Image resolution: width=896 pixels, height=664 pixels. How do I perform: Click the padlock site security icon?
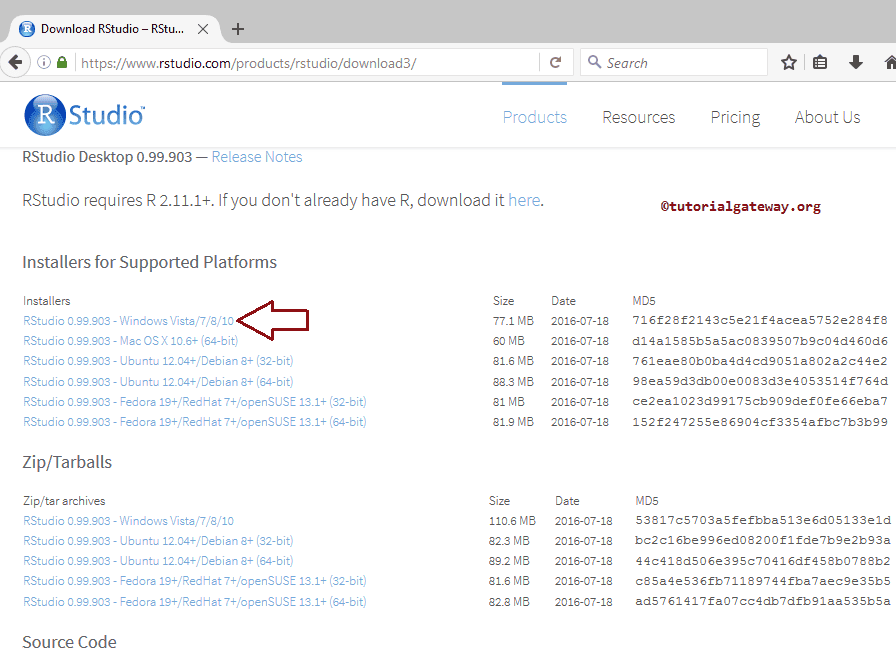(61, 61)
